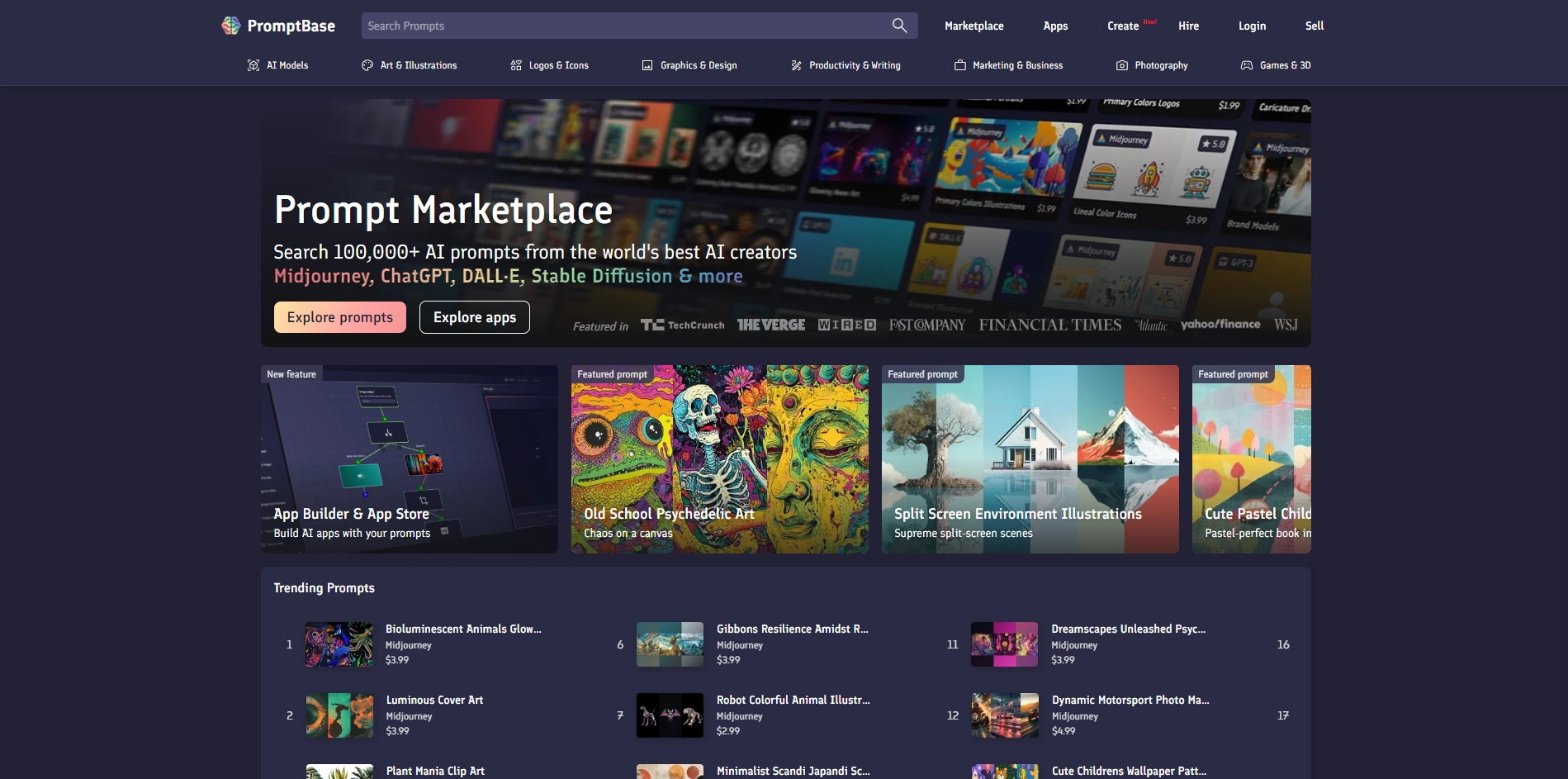Viewport: 1568px width, 779px height.
Task: Click The Verge logo
Action: 771,325
